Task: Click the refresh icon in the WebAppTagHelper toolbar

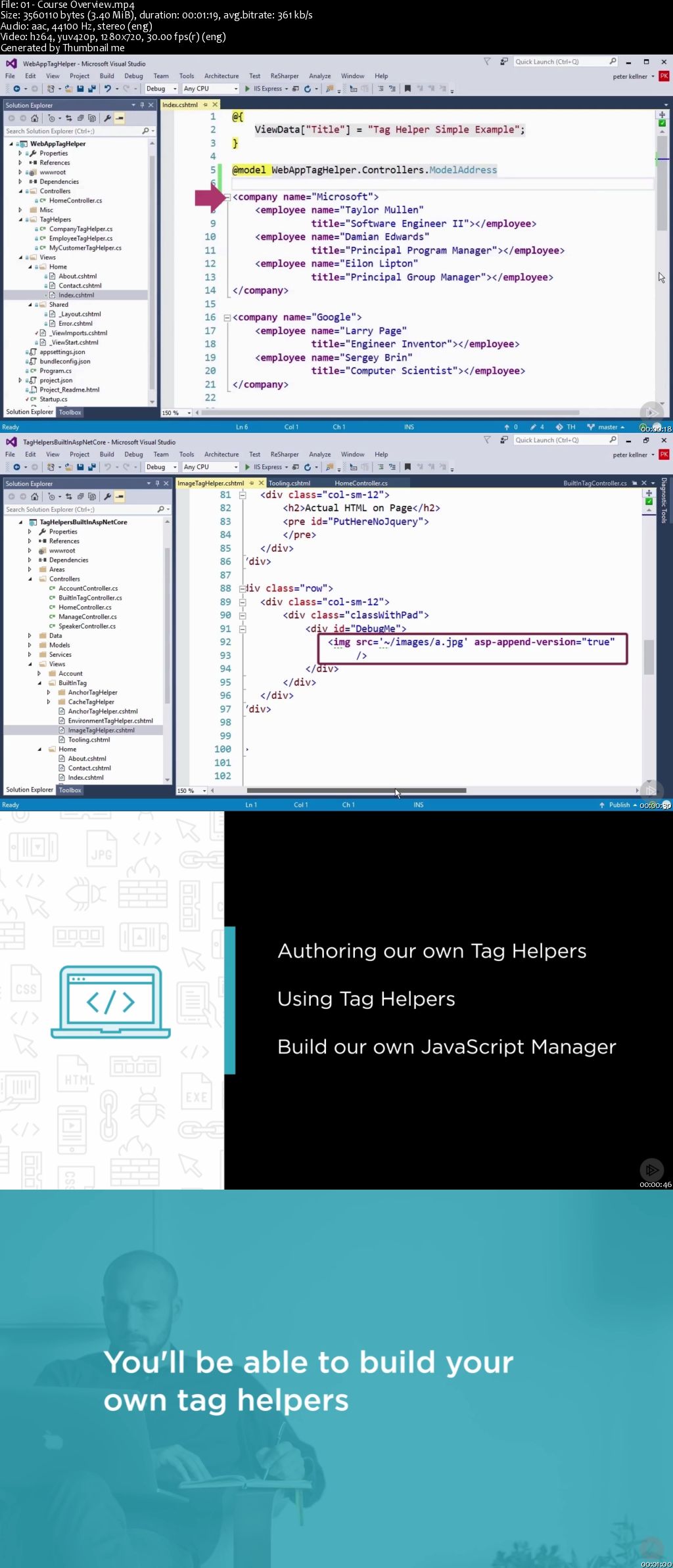Action: pos(307,89)
